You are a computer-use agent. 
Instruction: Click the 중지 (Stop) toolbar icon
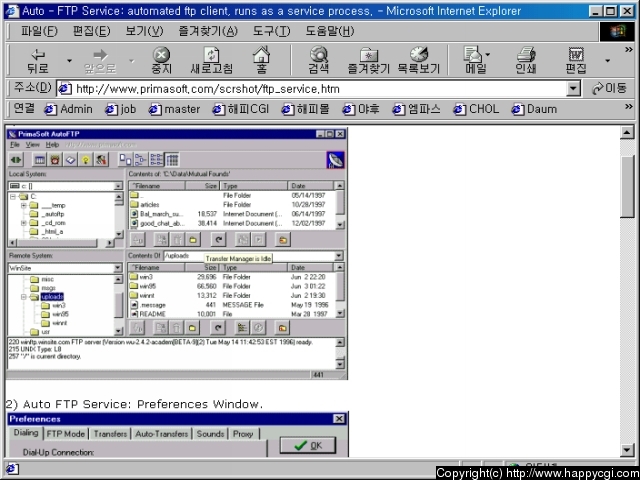coord(161,60)
